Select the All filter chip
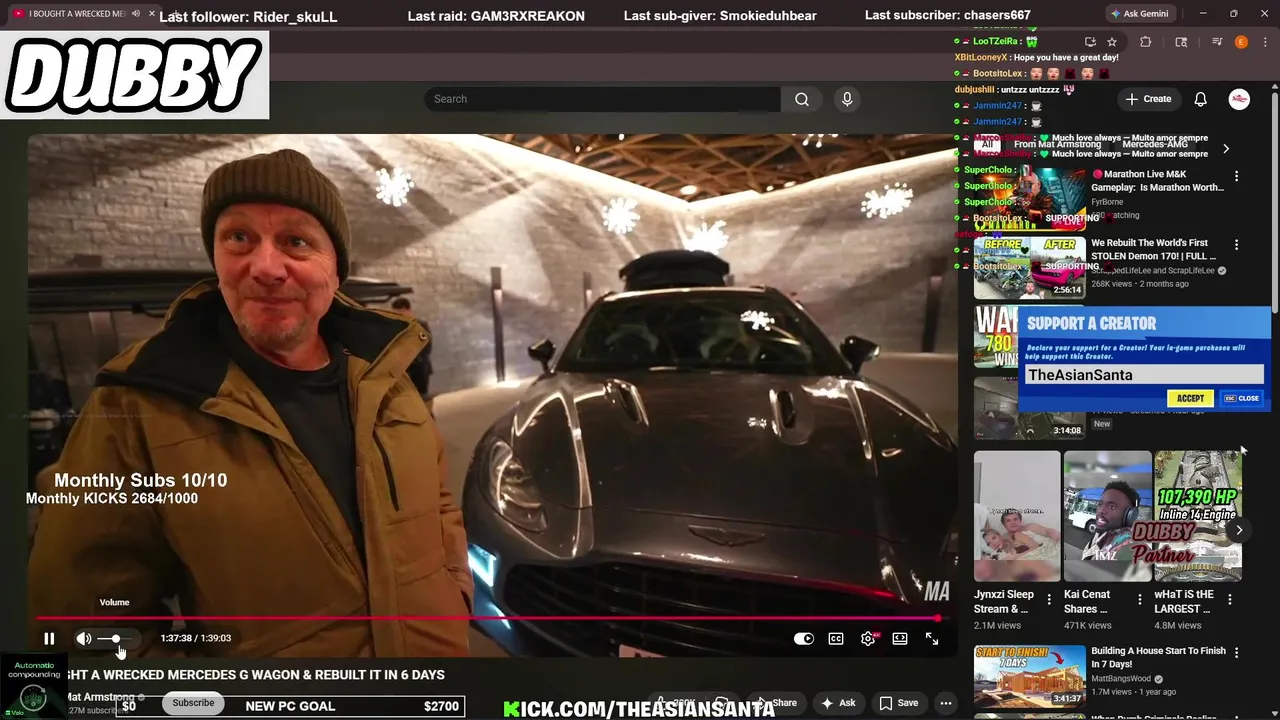Viewport: 1280px width, 720px height. 987,145
